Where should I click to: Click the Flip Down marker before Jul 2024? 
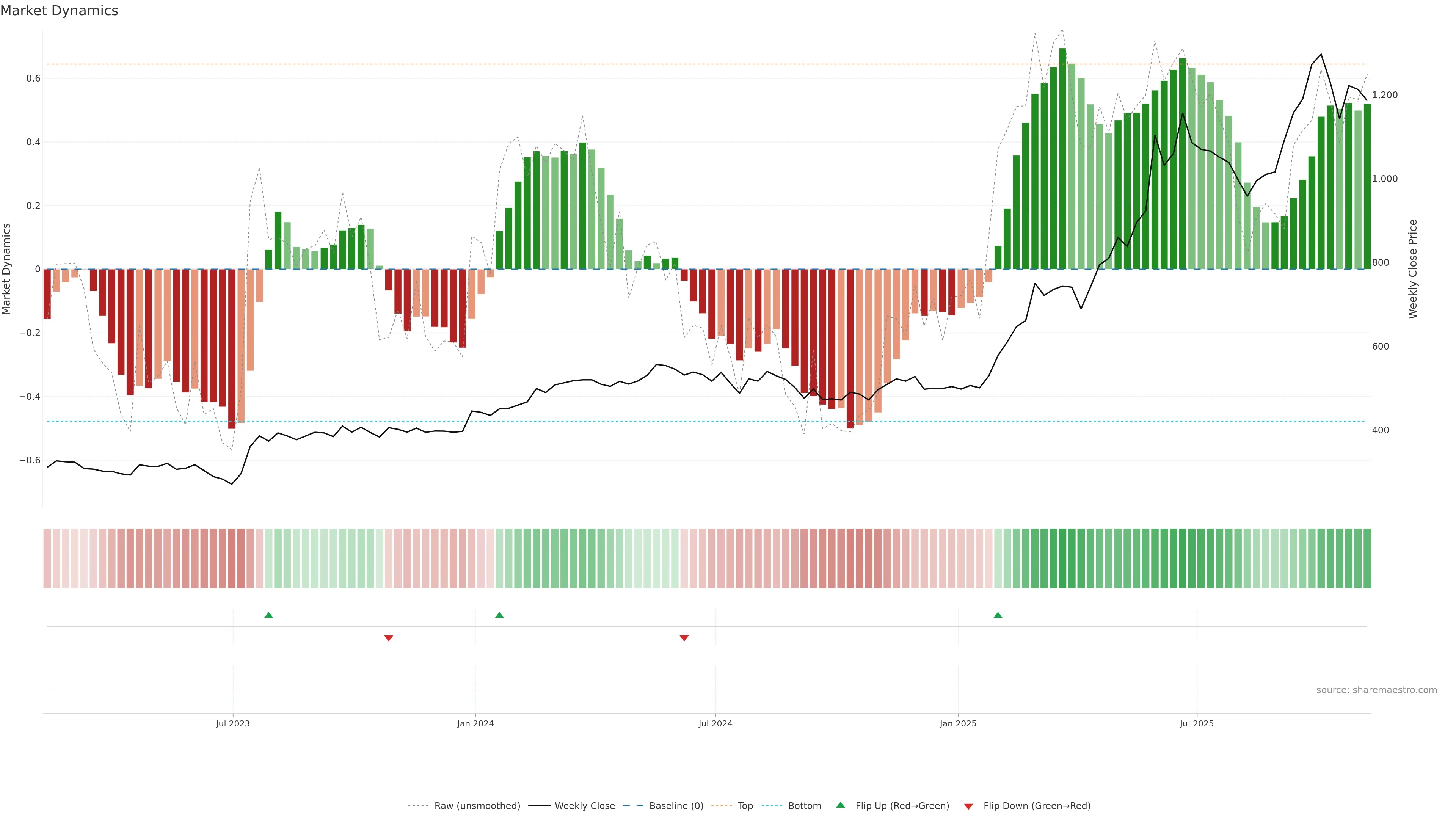[684, 638]
